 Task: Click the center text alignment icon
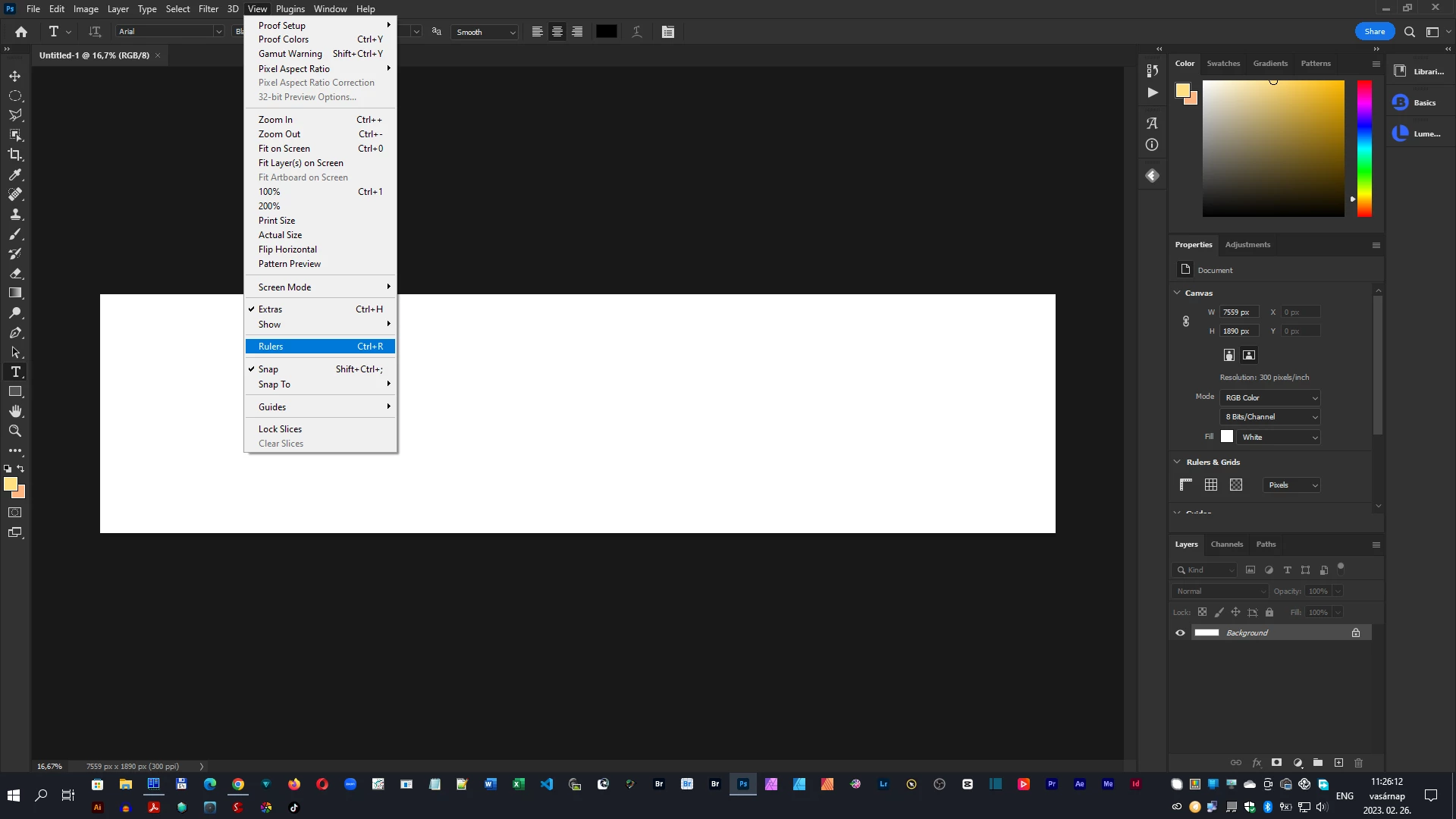tap(557, 32)
